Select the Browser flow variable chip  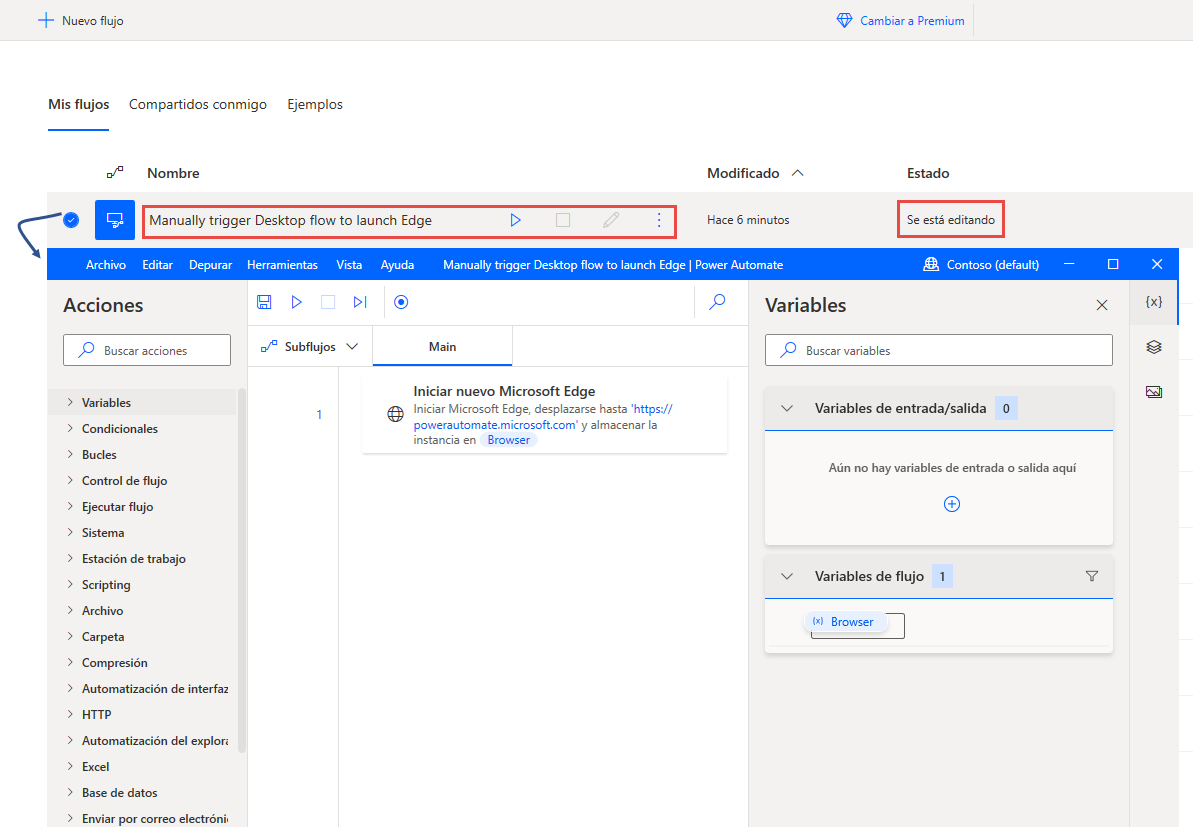click(x=845, y=622)
